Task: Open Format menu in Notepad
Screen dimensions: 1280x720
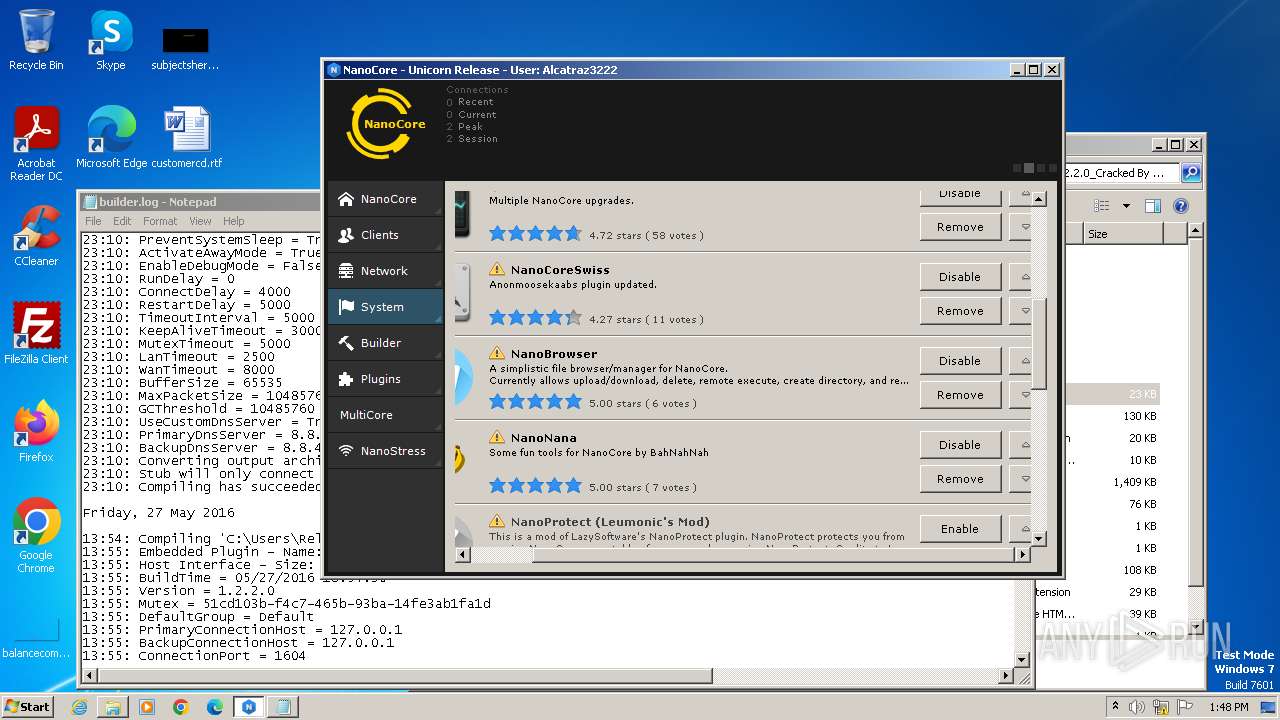Action: [160, 221]
